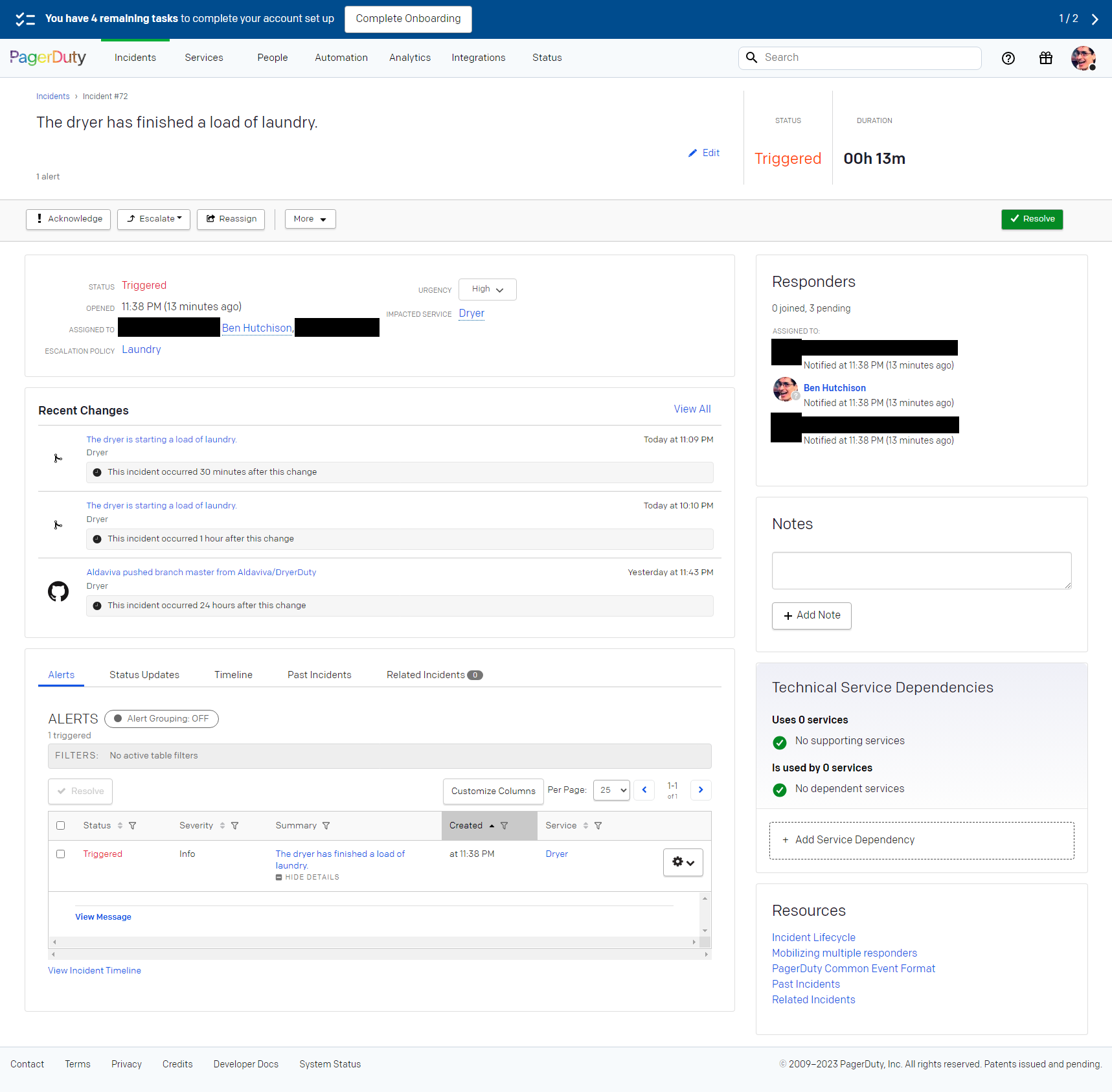
Task: Click the onboarding checklist icon
Action: [25, 19]
